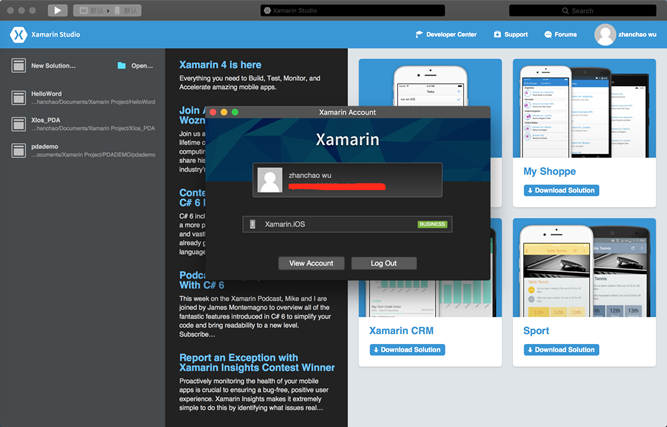Viewport: 667px width, 427px height.
Task: Click the Xamarin Studio logo icon in blue header
Action: tap(19, 35)
